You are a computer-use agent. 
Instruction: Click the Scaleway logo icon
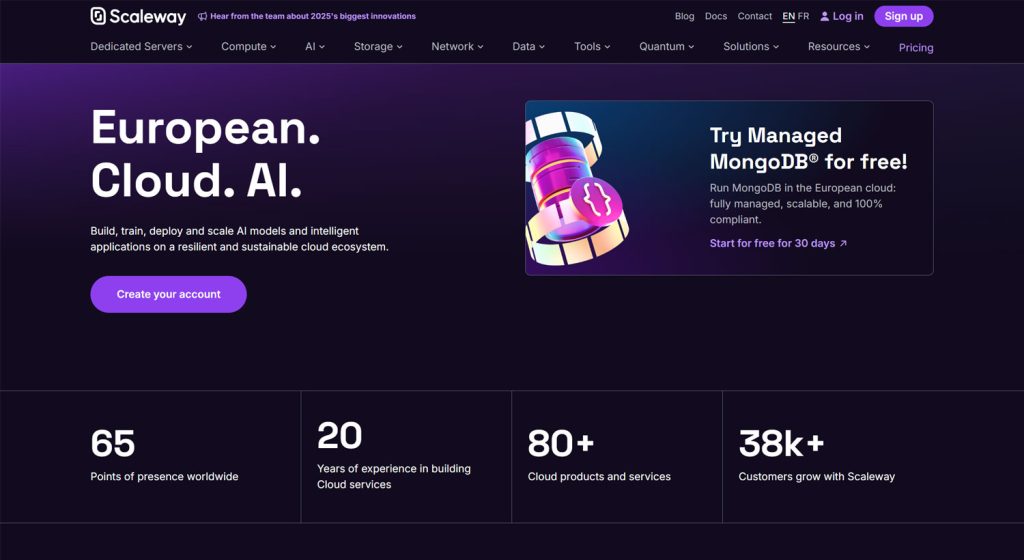pyautogui.click(x=98, y=16)
